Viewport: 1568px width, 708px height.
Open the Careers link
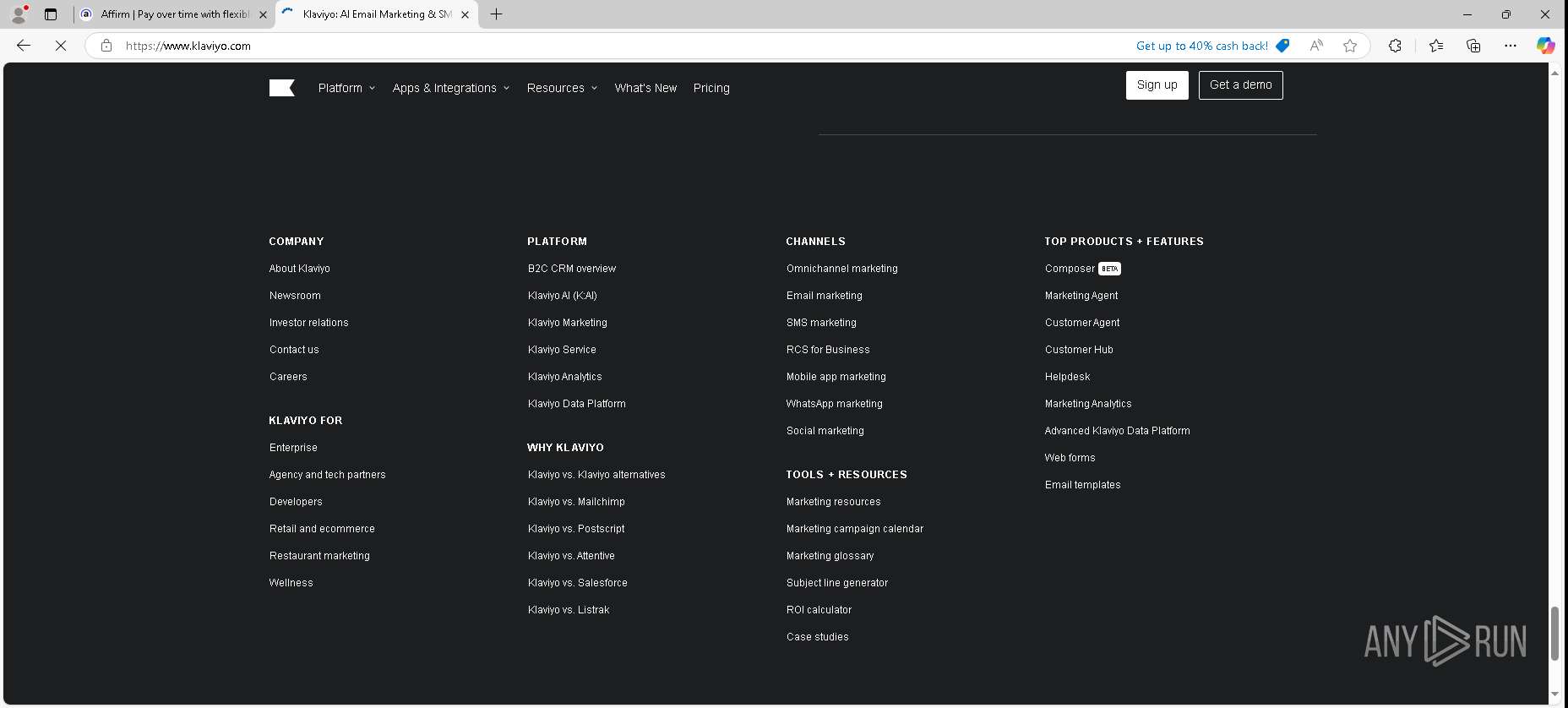[288, 377]
